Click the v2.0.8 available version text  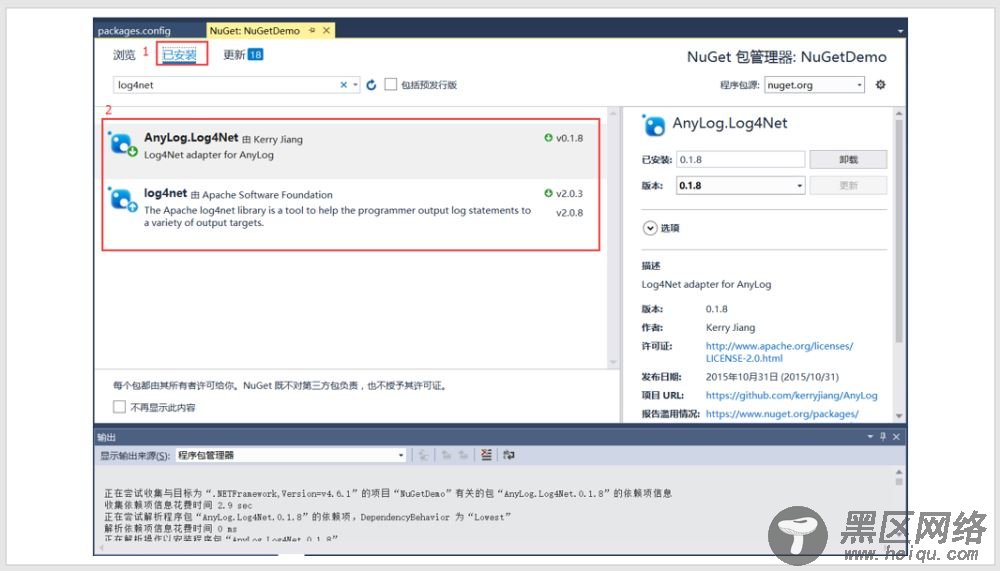[x=569, y=213]
